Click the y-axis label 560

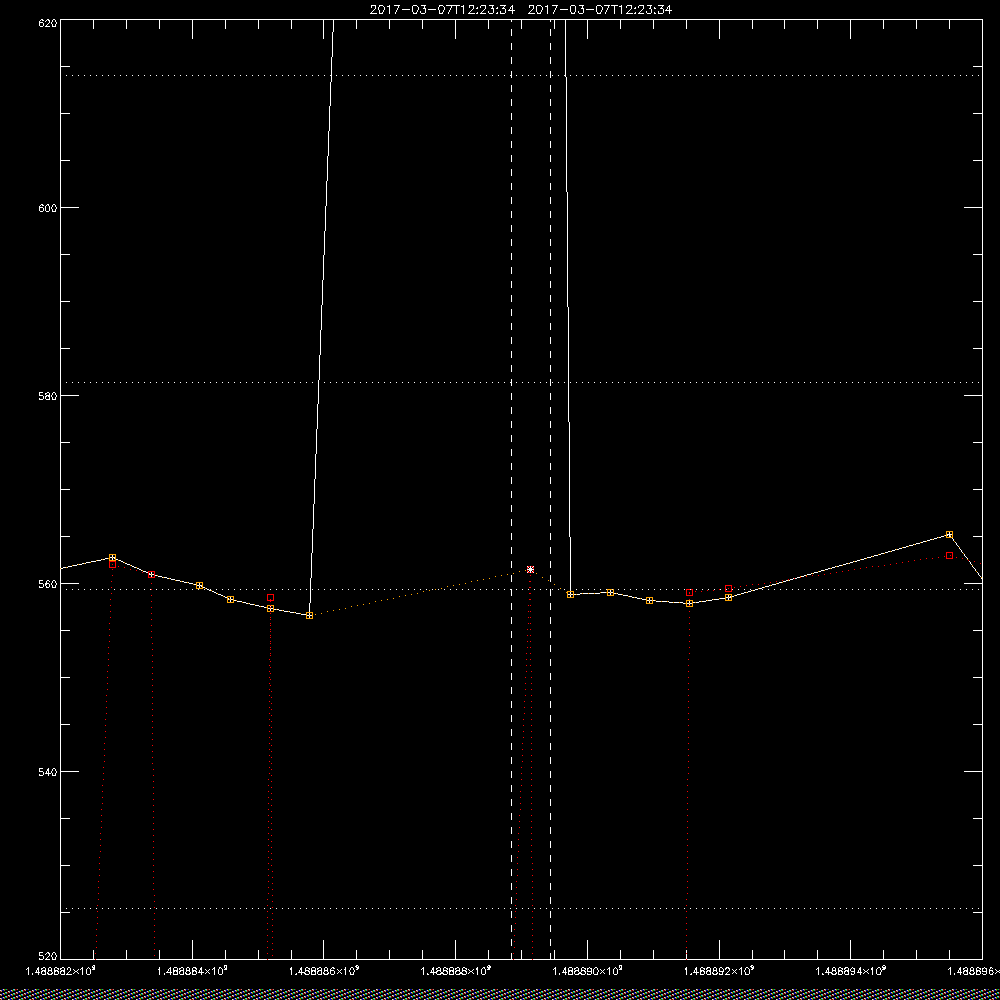tap(48, 584)
